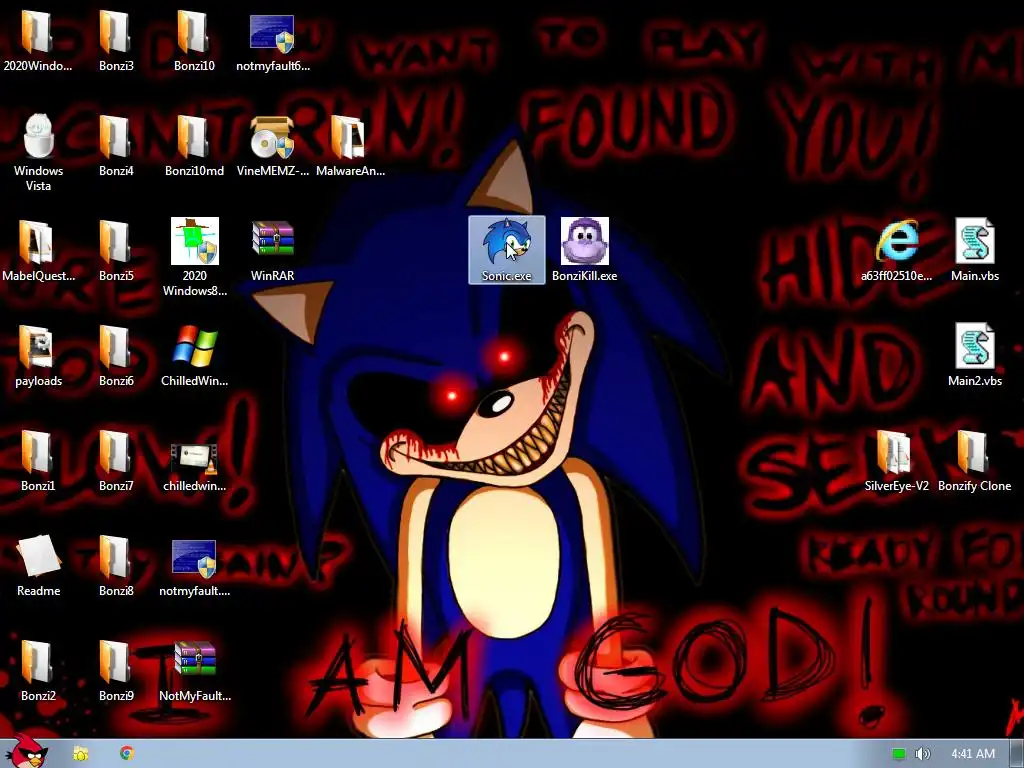This screenshot has width=1024, height=768.
Task: Click the green tray icon
Action: 899,754
